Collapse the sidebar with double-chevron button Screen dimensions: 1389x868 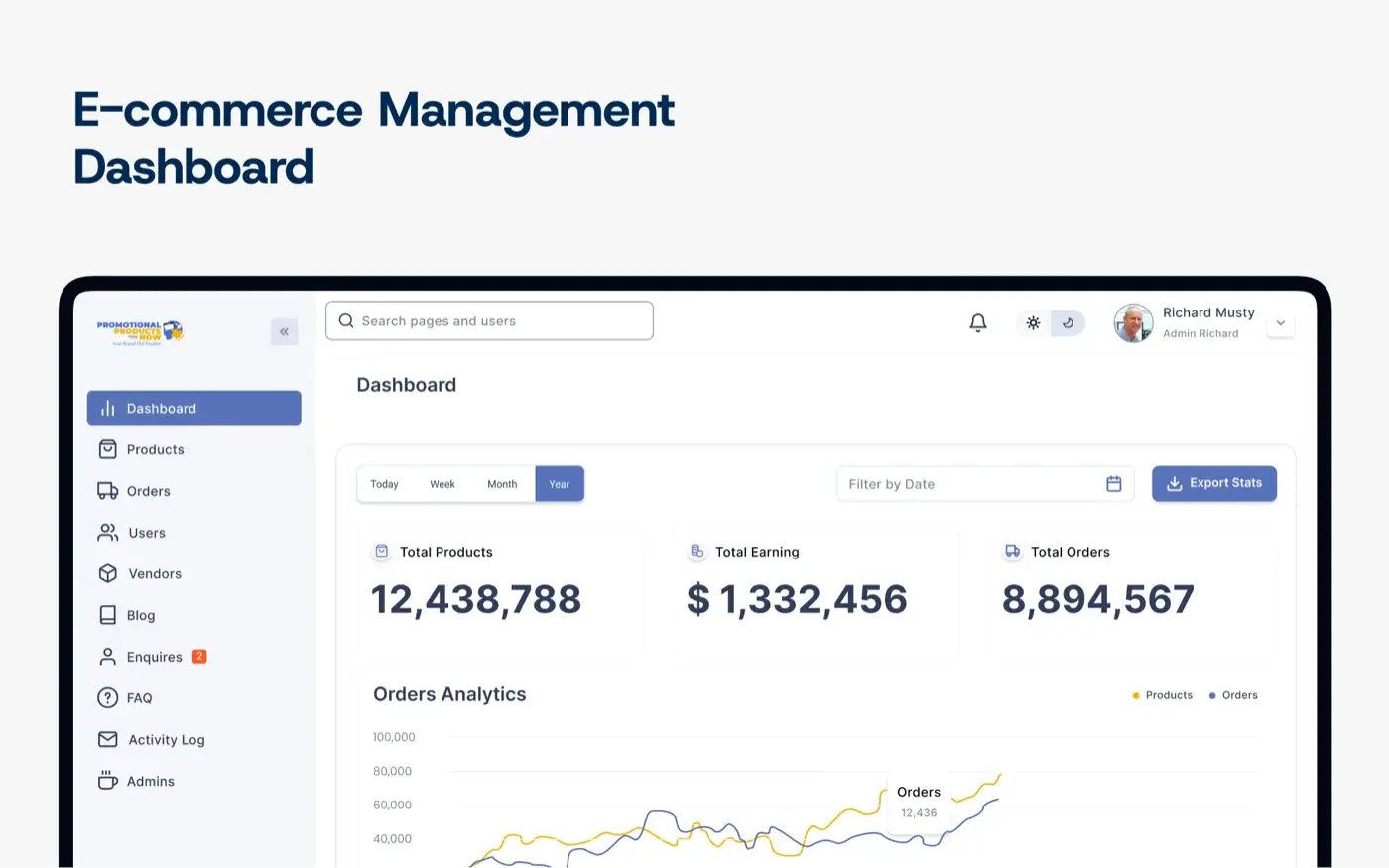pos(284,331)
